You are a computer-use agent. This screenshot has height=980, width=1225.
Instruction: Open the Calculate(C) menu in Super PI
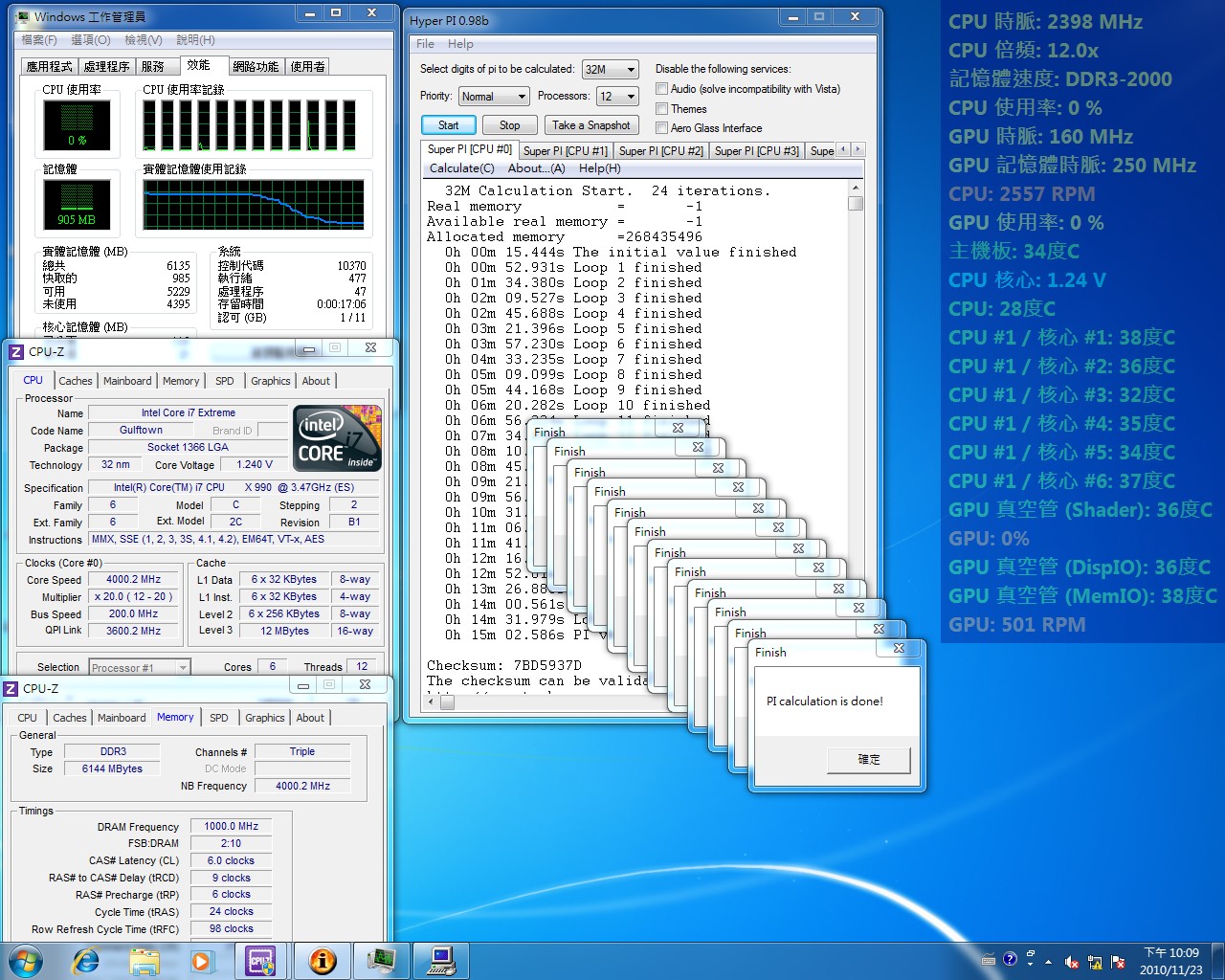click(462, 168)
